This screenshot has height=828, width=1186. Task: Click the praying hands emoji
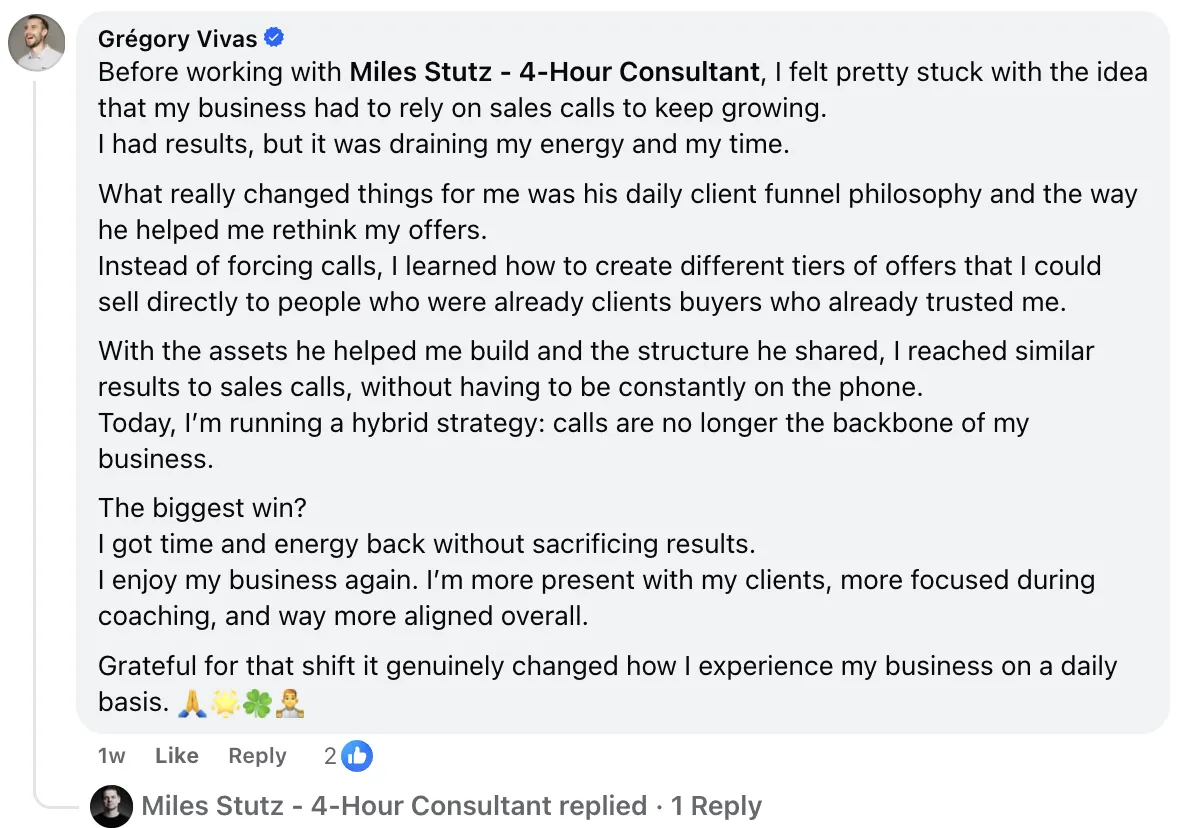point(192,704)
